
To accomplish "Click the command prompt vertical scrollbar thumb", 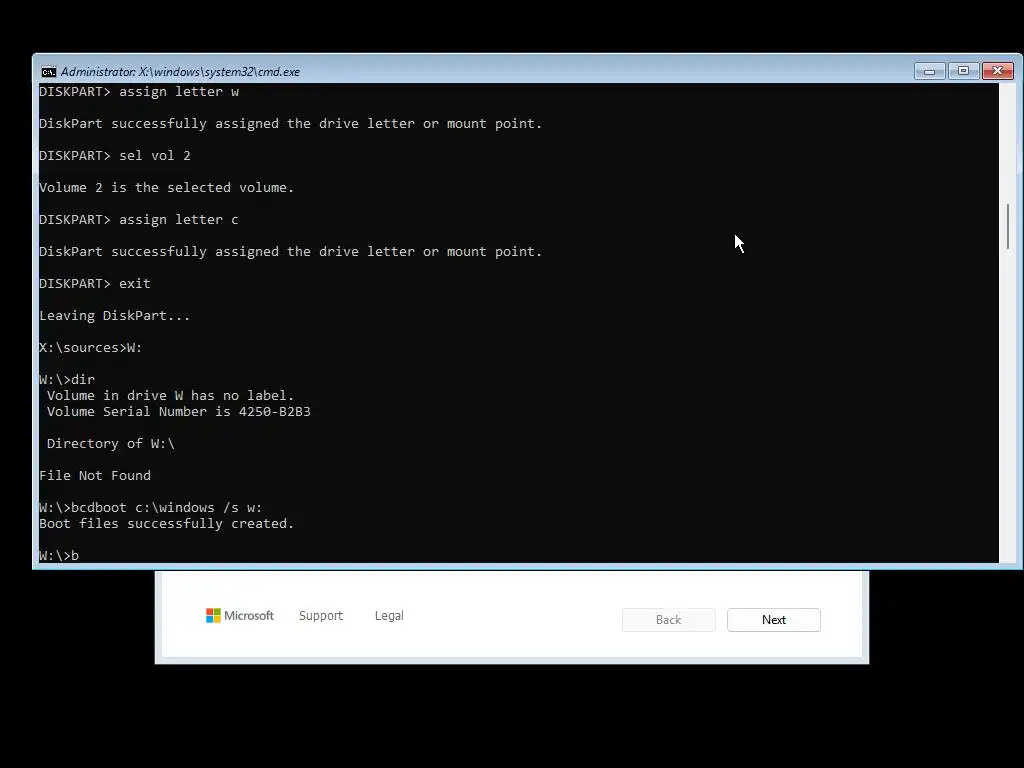I will pyautogui.click(x=1008, y=226).
